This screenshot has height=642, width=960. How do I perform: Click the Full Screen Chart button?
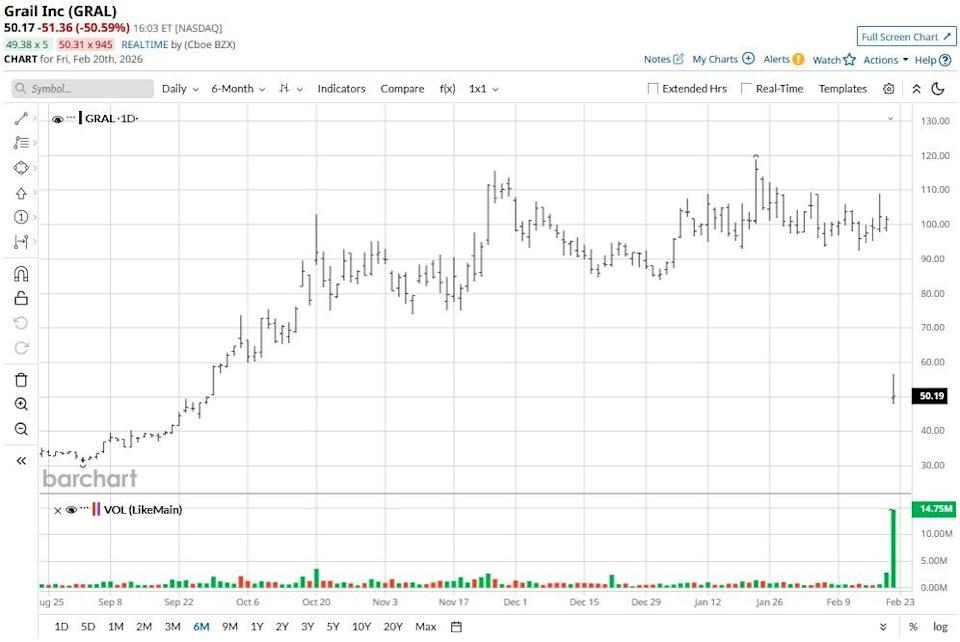click(905, 36)
